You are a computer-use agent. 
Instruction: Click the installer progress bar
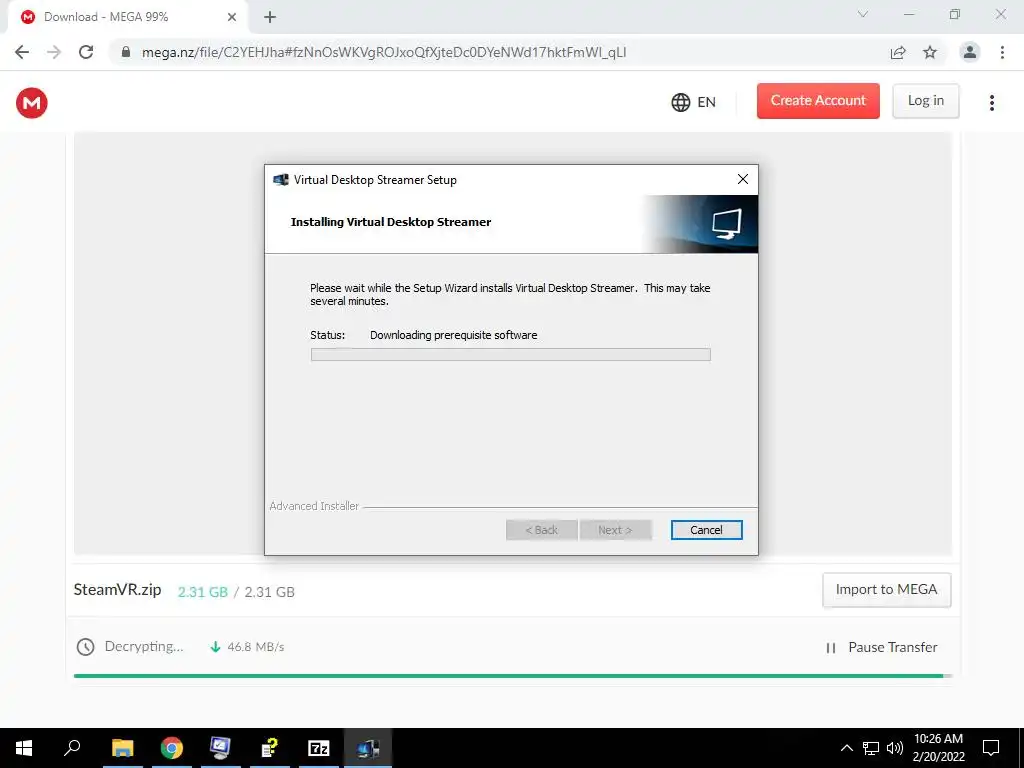point(510,355)
